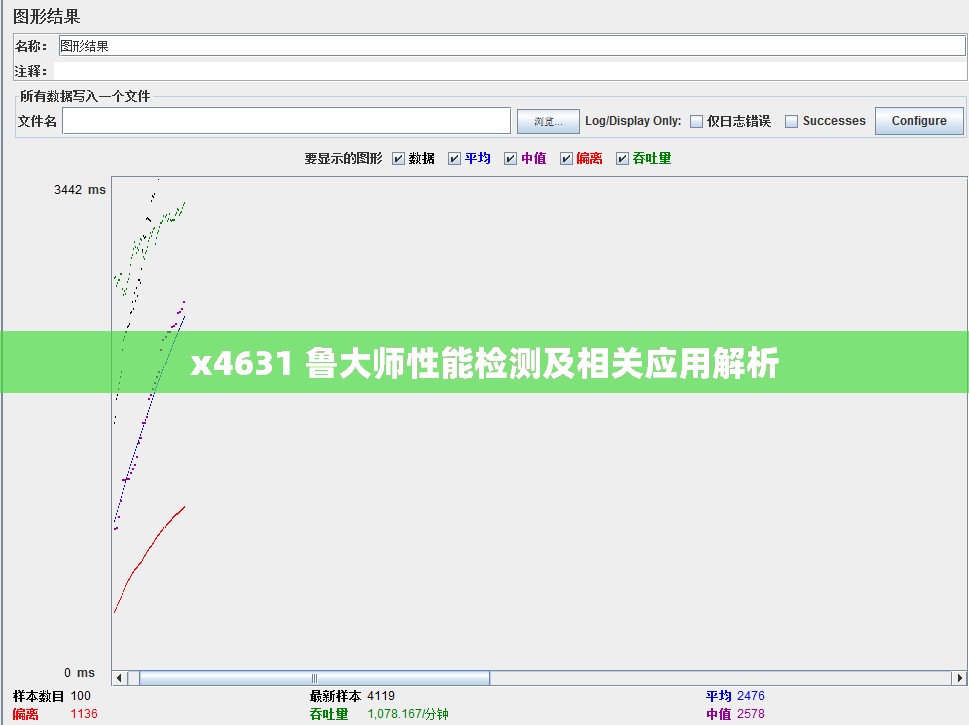This screenshot has width=969, height=725.
Task: Click the 图形结果 panel title
Action: tap(48, 16)
